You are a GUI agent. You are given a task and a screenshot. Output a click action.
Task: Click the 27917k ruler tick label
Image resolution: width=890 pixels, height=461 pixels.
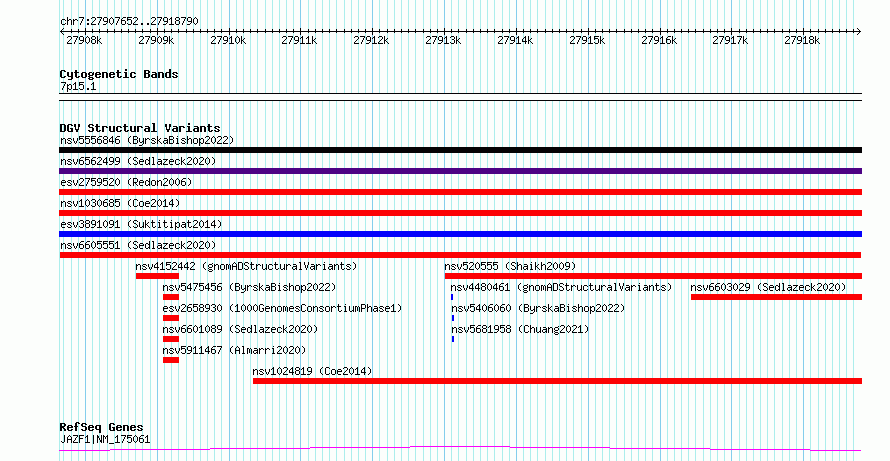731,41
